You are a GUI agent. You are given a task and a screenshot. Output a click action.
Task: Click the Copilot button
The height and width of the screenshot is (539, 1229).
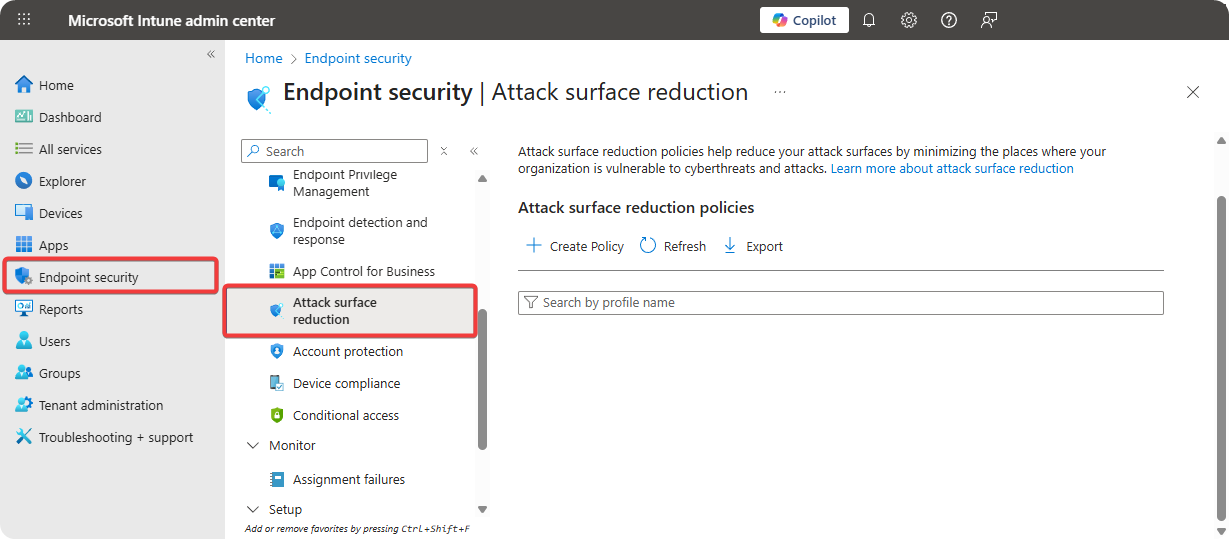(x=804, y=20)
